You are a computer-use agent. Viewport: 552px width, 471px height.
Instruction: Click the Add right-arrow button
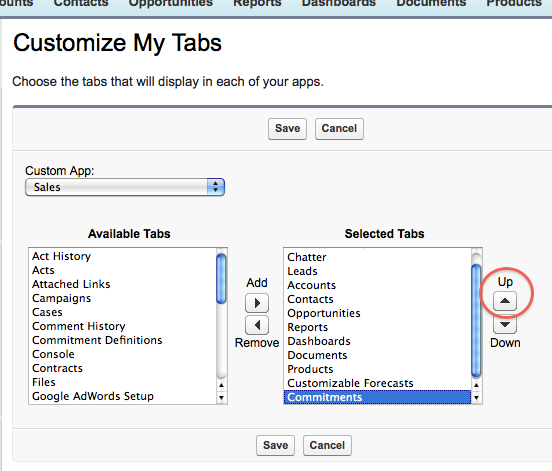pos(257,303)
